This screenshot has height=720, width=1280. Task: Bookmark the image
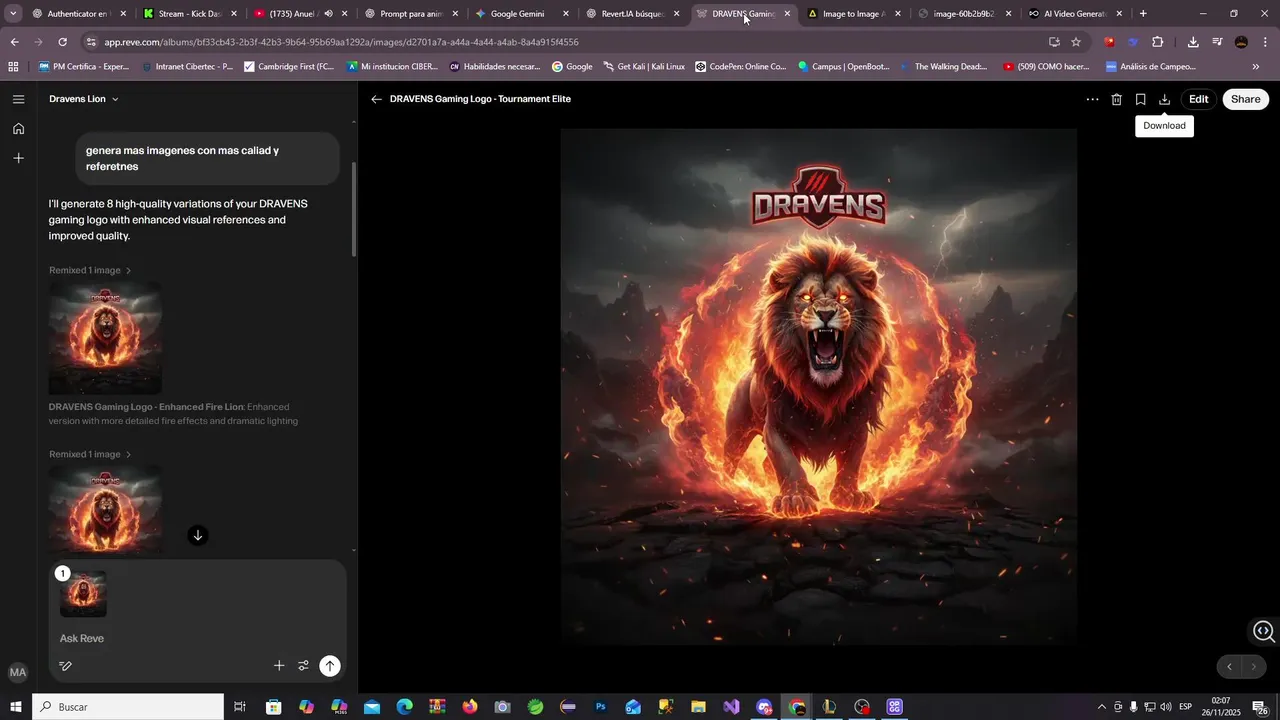(x=1140, y=99)
